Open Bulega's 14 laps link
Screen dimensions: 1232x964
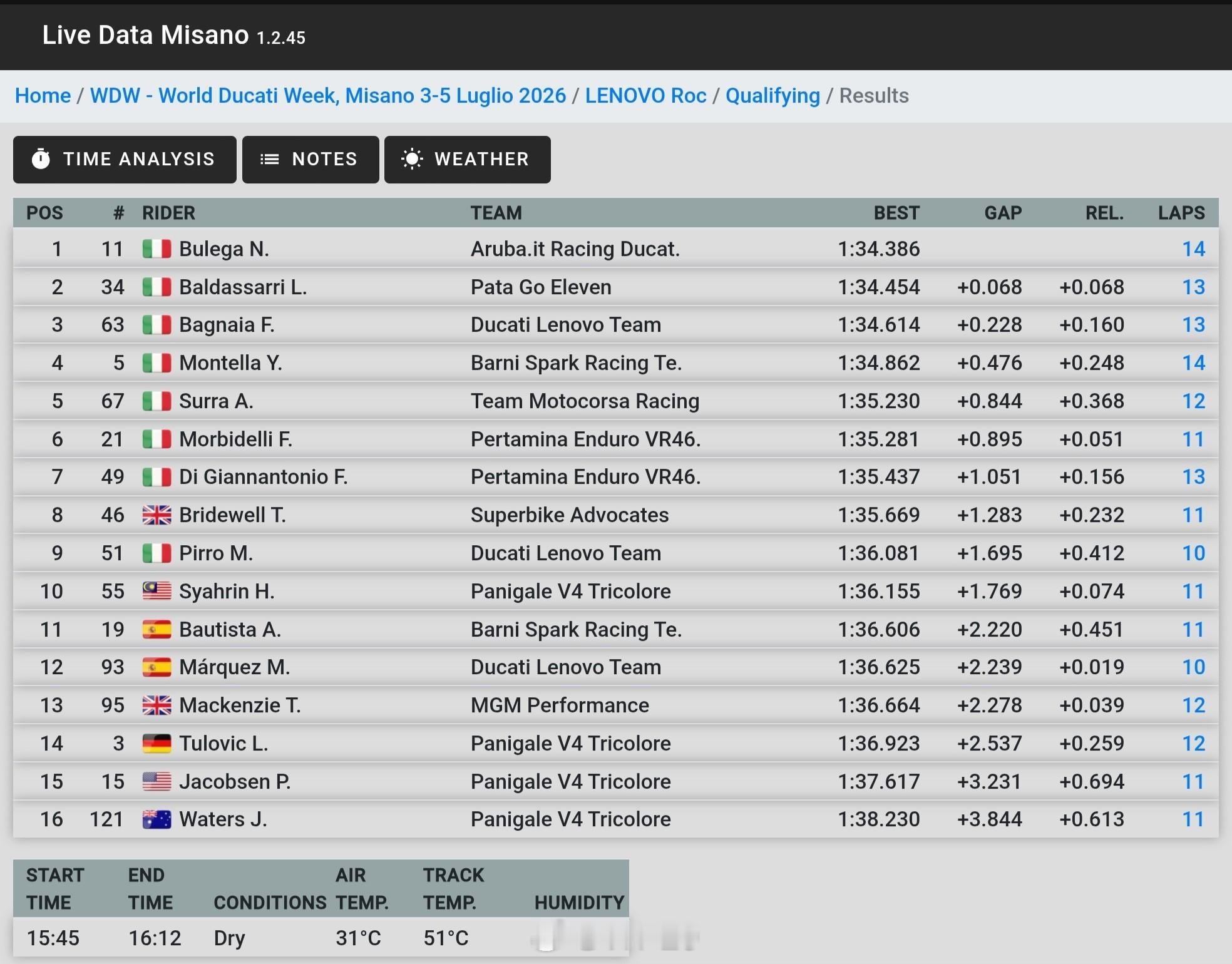coord(1193,249)
